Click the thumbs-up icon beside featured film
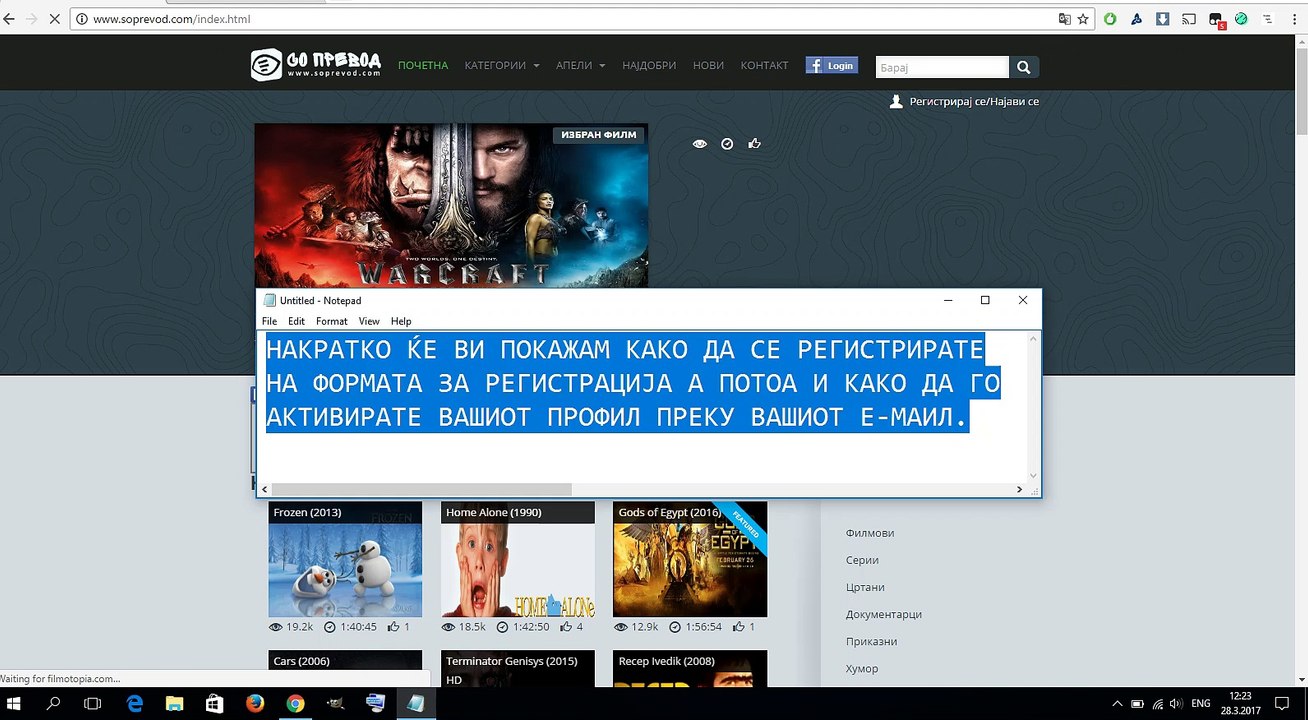 [755, 144]
